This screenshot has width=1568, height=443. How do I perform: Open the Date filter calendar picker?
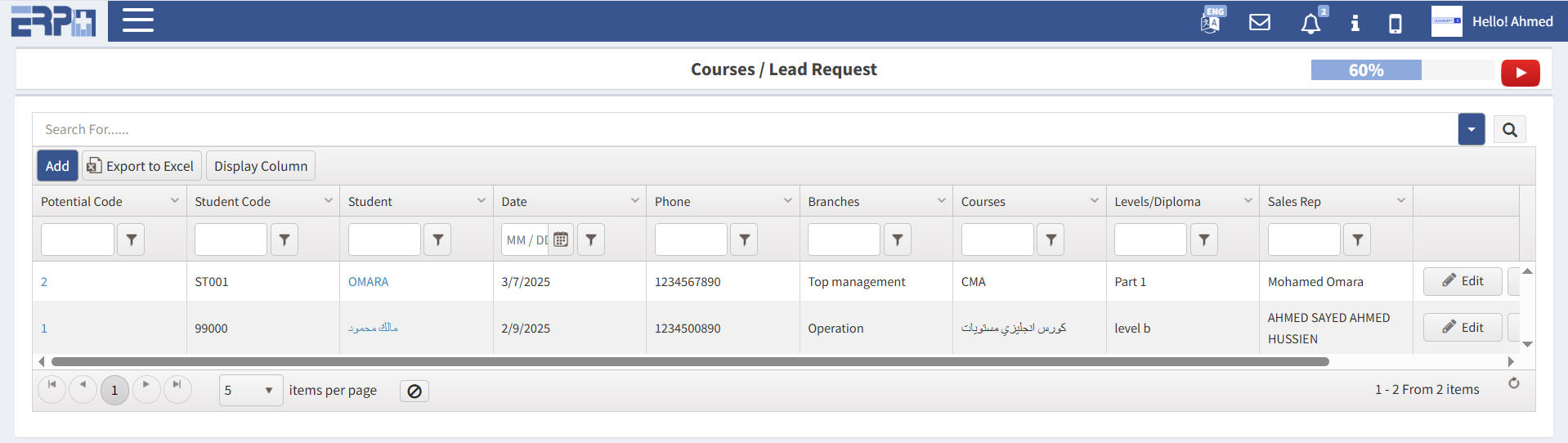(x=561, y=239)
